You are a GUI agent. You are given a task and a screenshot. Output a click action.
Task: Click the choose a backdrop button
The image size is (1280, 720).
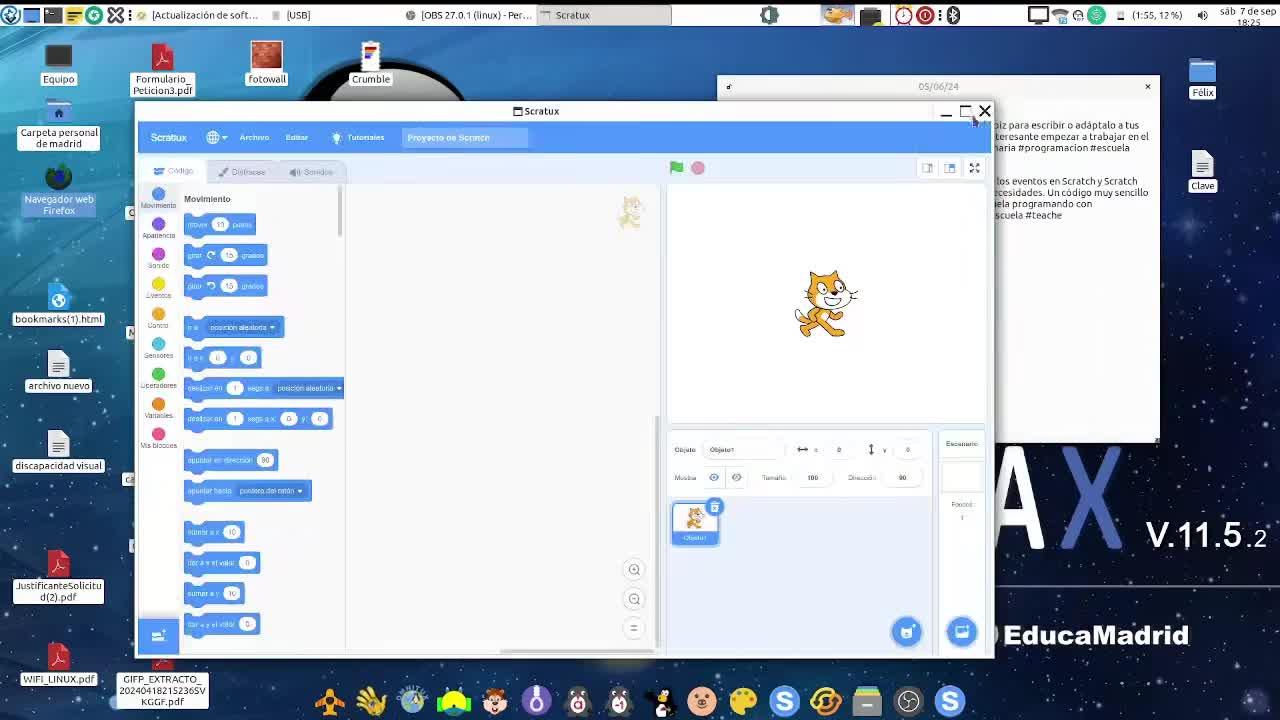click(x=962, y=631)
